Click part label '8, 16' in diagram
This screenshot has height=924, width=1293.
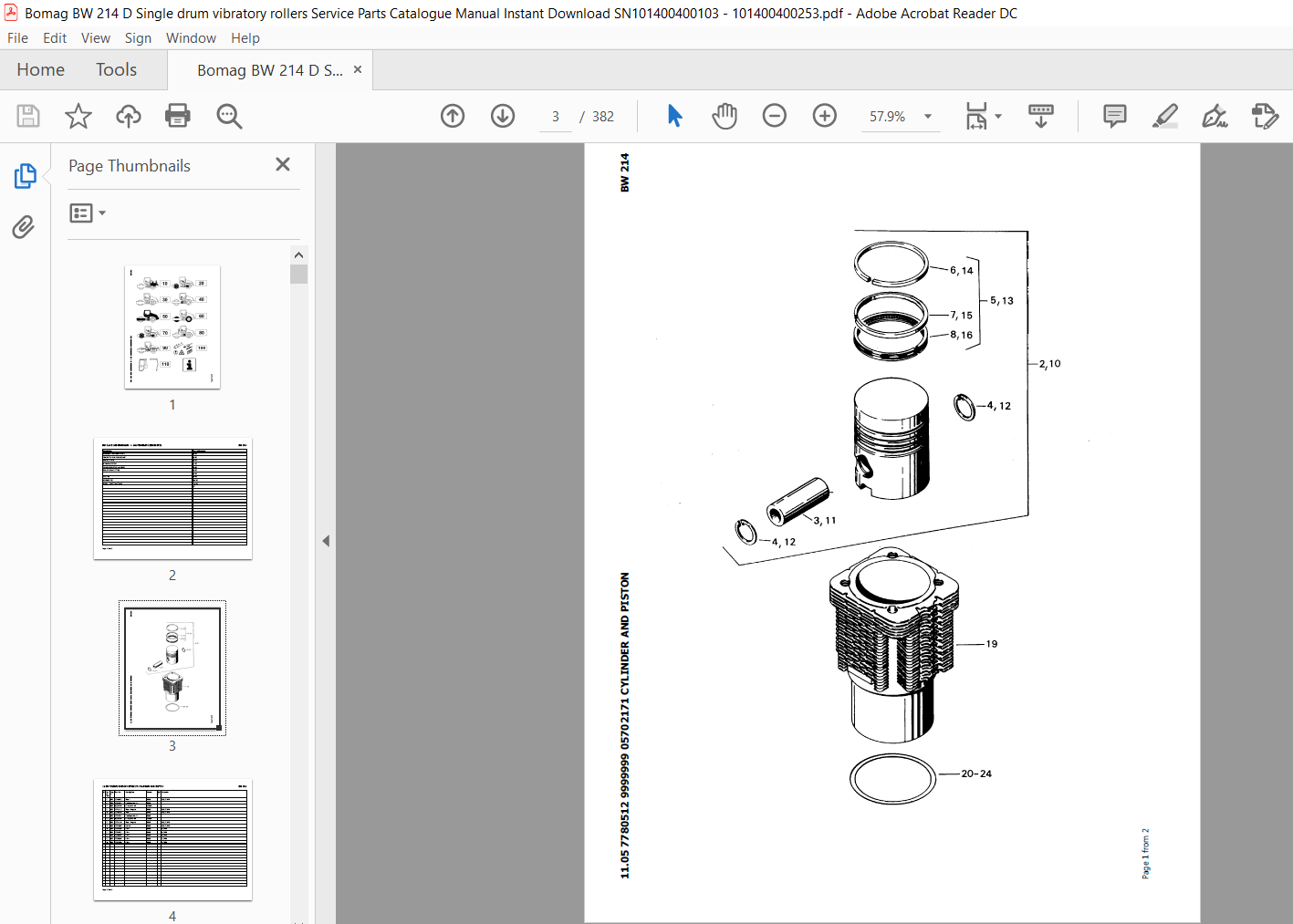[962, 335]
